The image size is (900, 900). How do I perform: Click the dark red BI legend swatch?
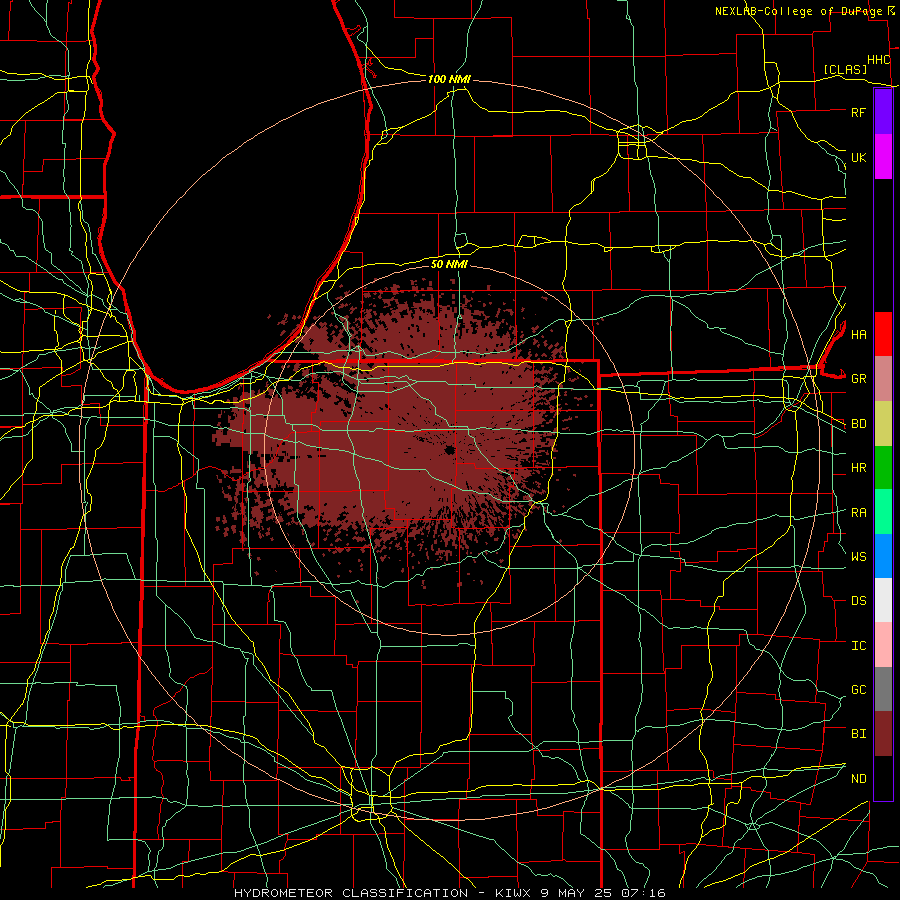click(883, 734)
